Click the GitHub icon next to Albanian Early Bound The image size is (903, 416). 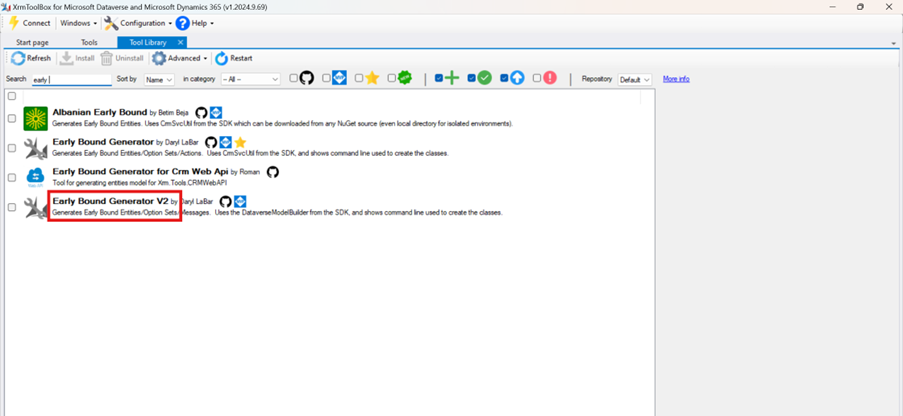point(201,113)
